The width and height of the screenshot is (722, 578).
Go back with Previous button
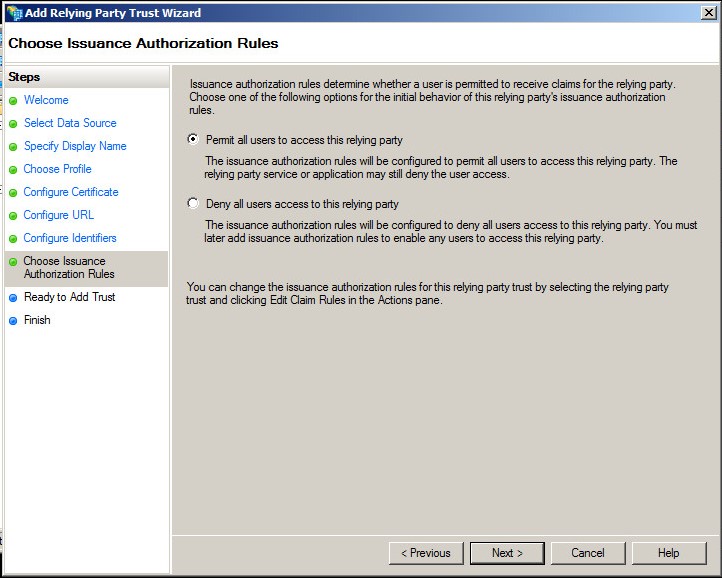(x=426, y=553)
